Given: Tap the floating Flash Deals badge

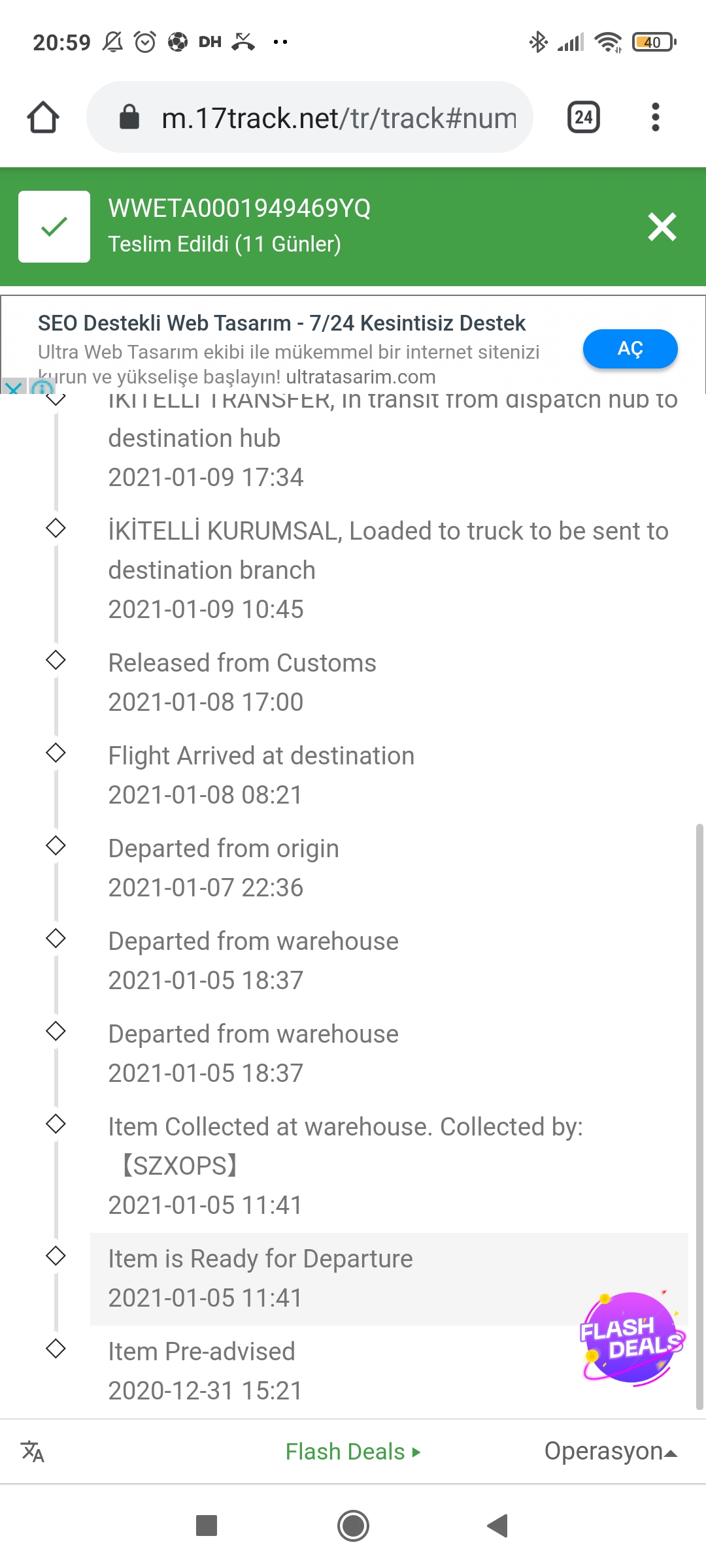Looking at the screenshot, I should [x=632, y=1338].
